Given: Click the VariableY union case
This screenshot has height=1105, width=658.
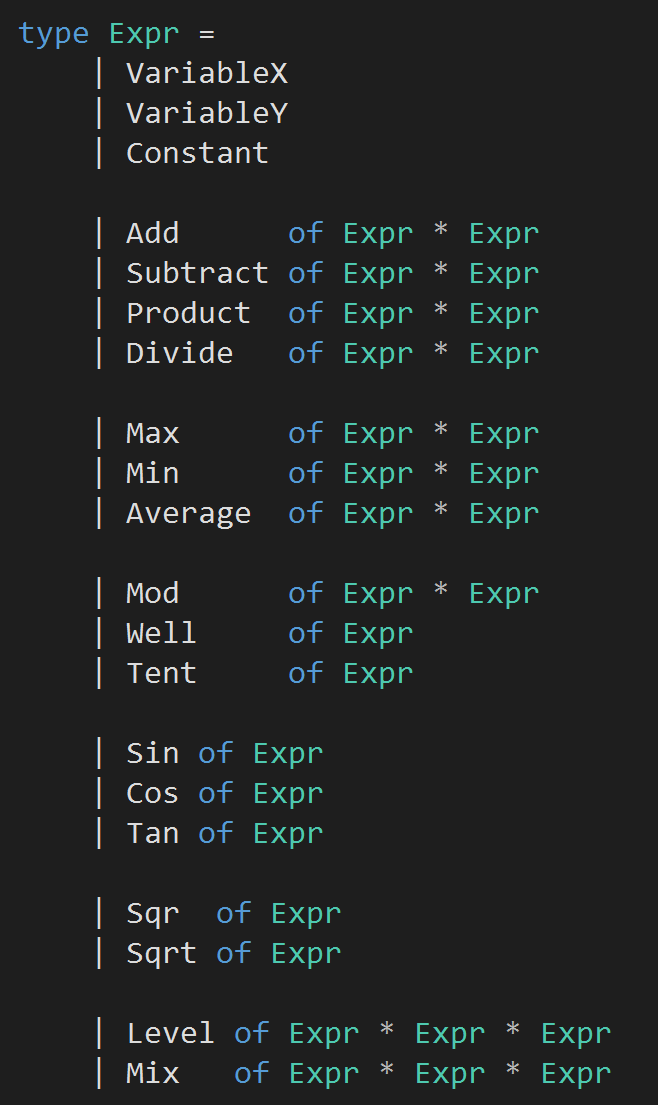Looking at the screenshot, I should (x=207, y=113).
